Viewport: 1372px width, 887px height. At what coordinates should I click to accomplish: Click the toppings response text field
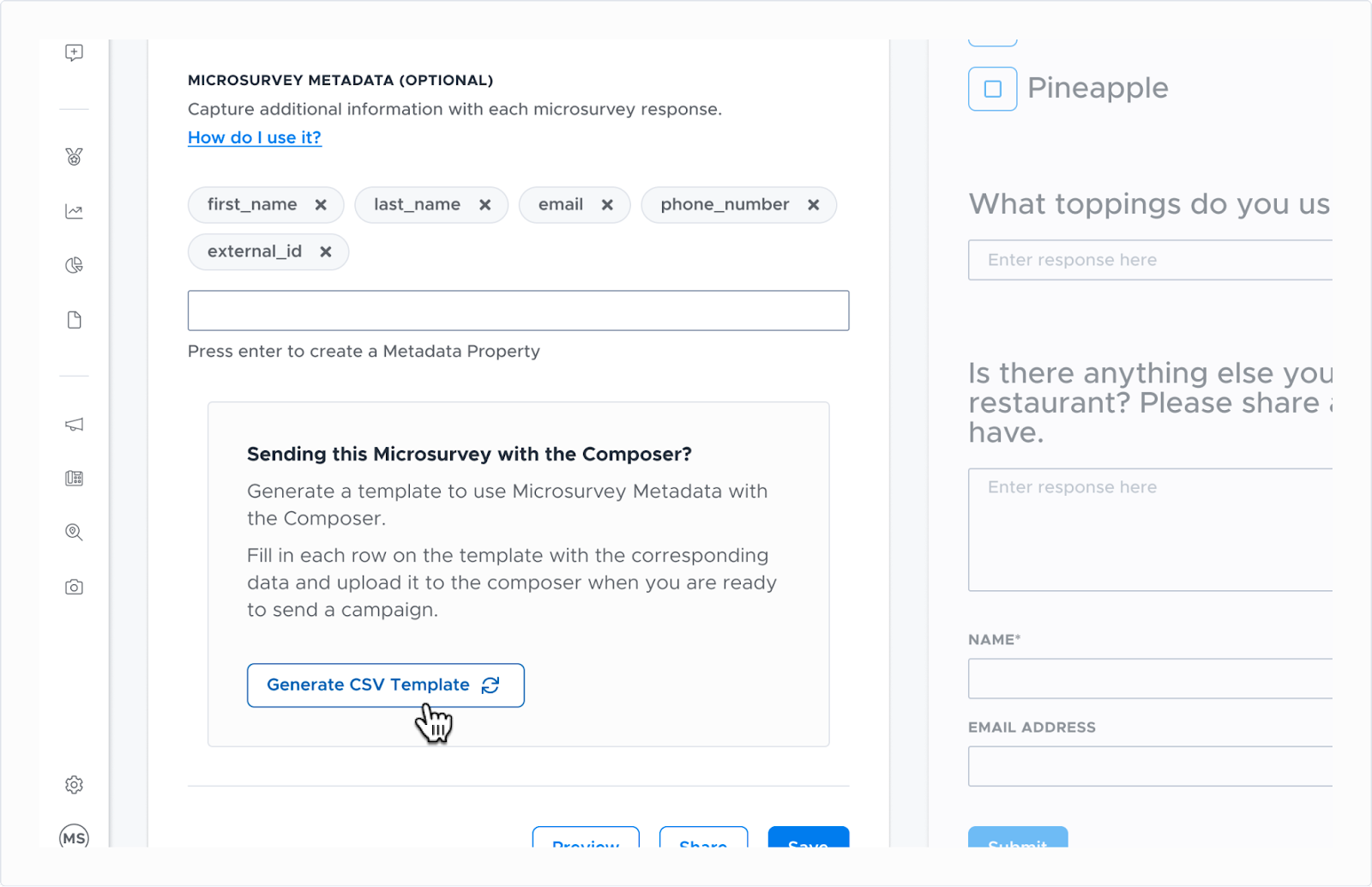[x=1151, y=260]
